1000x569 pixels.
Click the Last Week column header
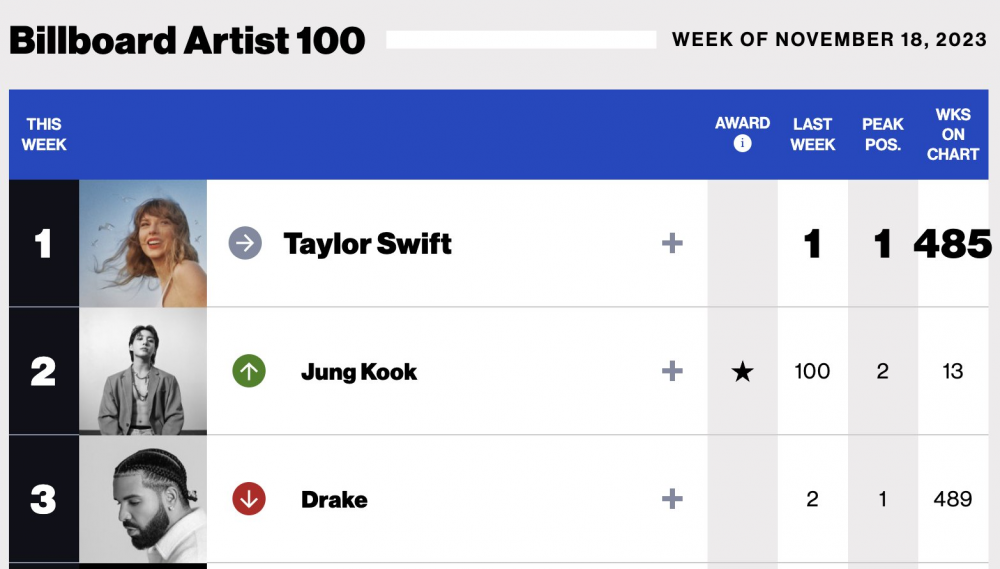812,134
